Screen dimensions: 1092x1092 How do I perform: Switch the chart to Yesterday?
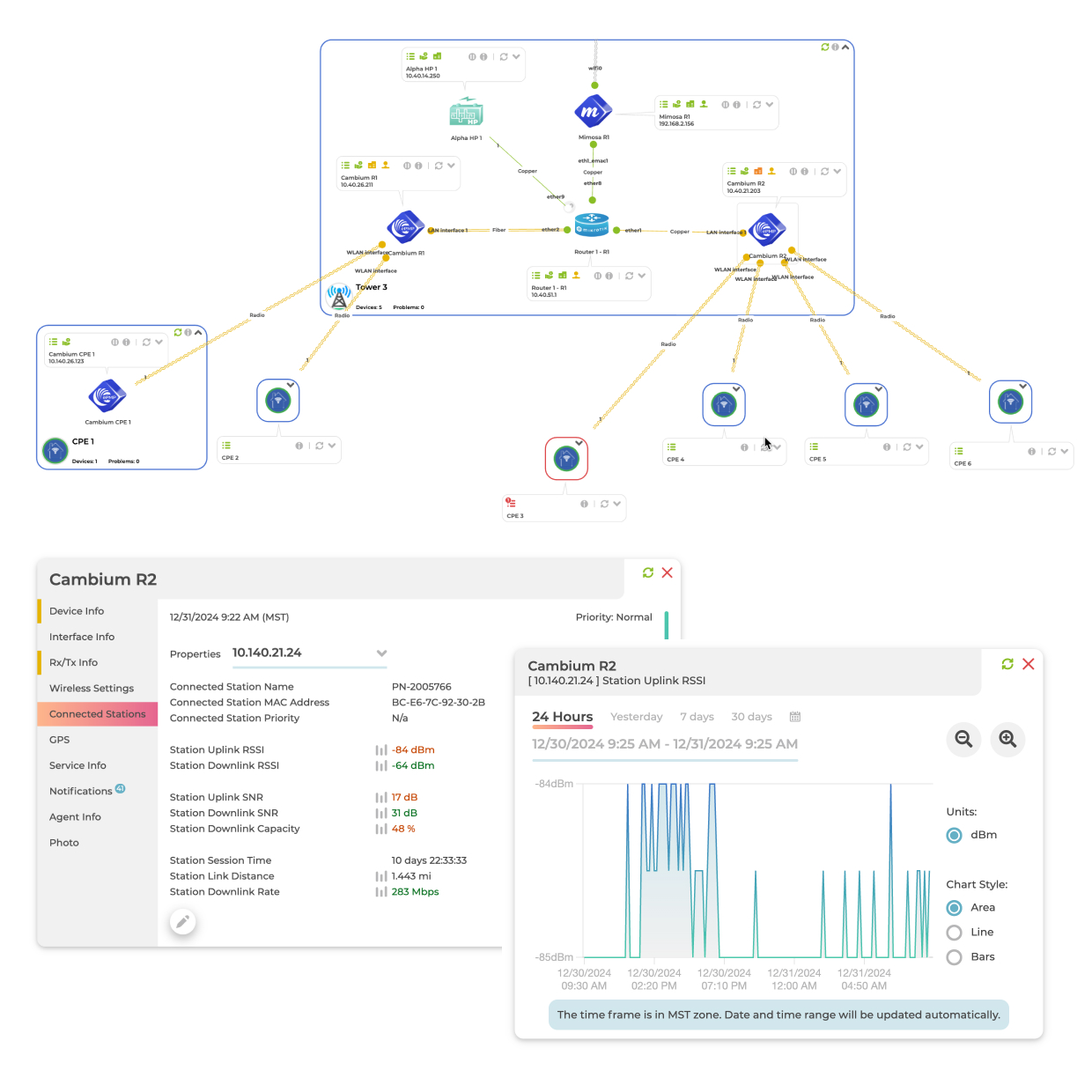coord(637,717)
